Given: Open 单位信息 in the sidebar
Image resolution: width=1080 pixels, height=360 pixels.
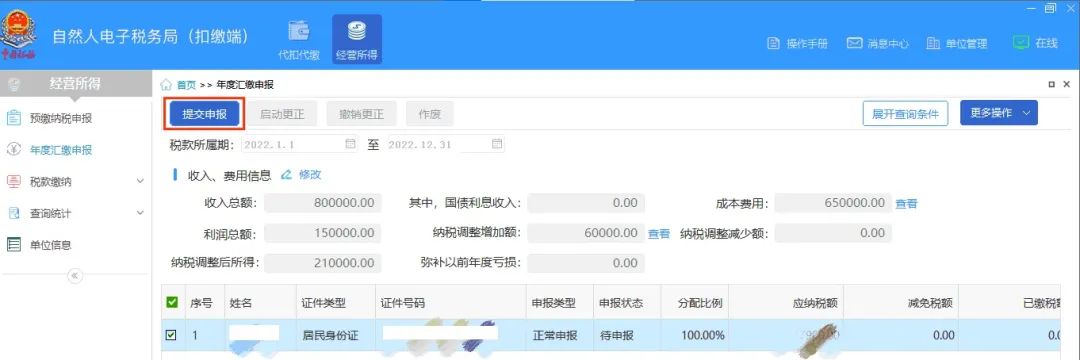Looking at the screenshot, I should pos(50,244).
